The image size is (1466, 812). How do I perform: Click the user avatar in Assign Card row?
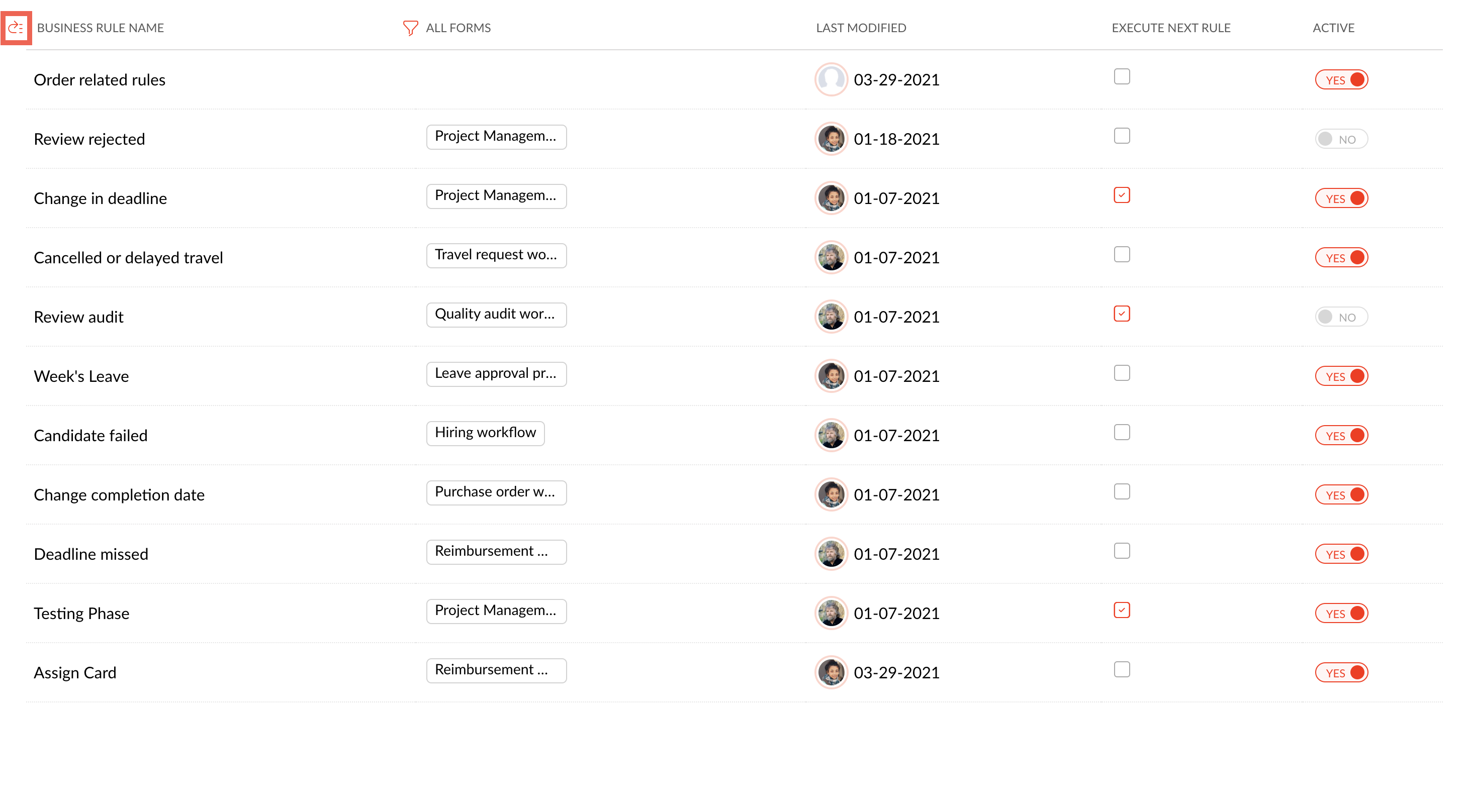click(831, 673)
